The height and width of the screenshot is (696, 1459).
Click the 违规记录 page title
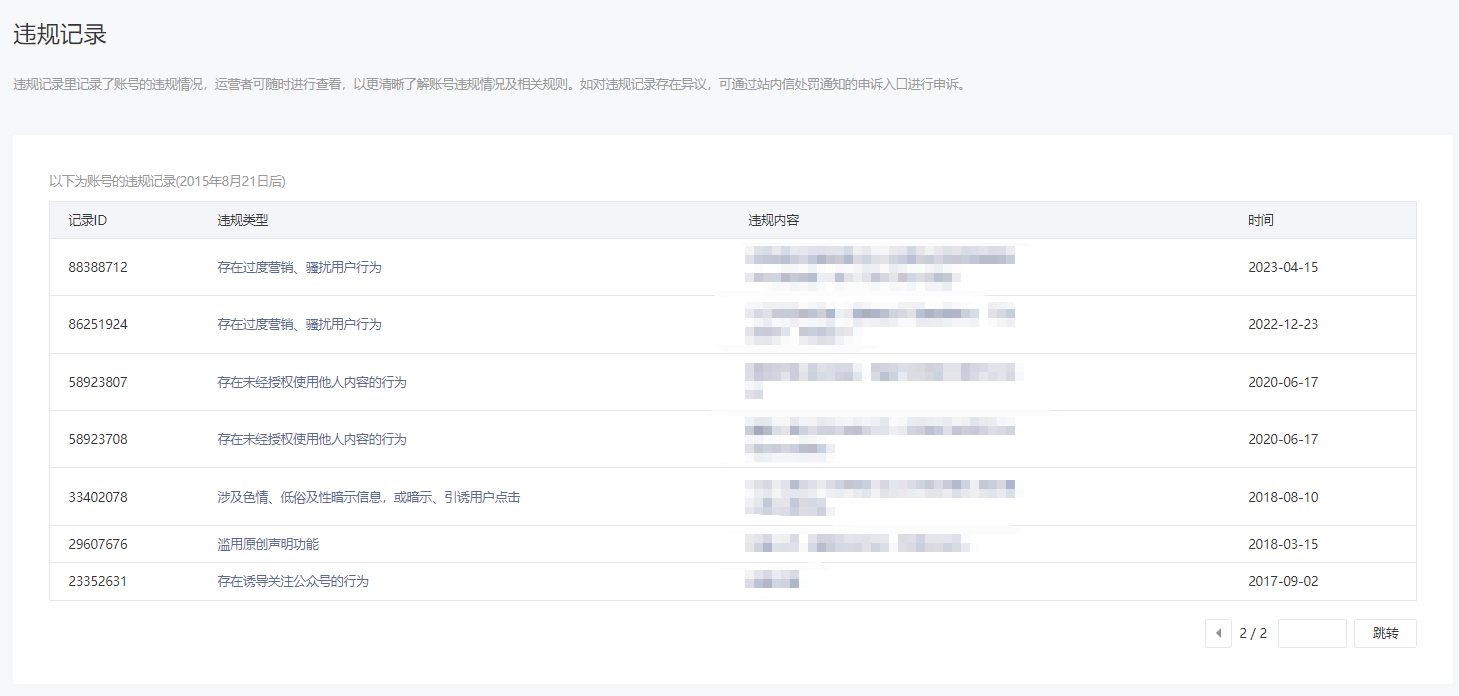click(60, 34)
